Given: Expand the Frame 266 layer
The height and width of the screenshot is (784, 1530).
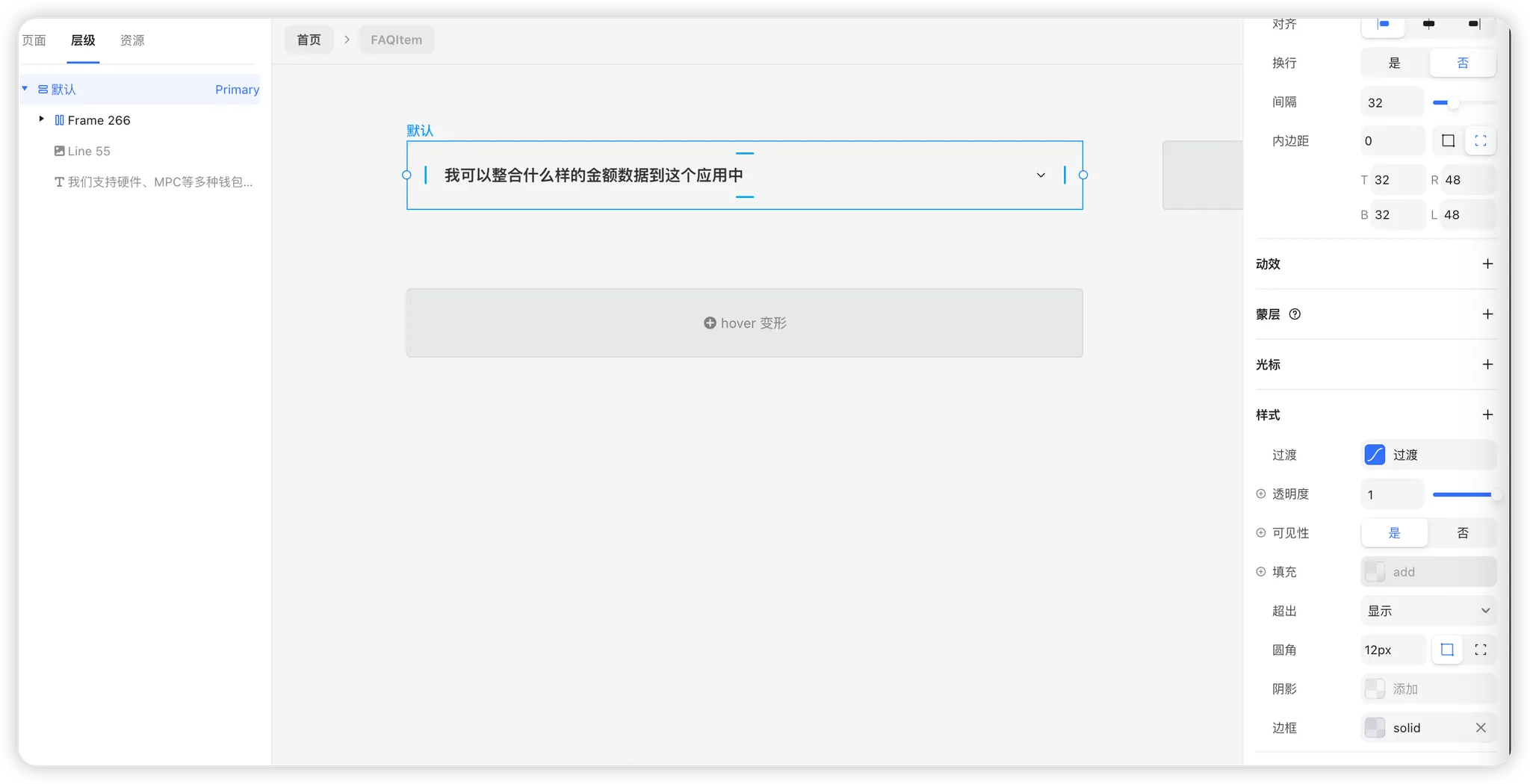Looking at the screenshot, I should [x=42, y=119].
